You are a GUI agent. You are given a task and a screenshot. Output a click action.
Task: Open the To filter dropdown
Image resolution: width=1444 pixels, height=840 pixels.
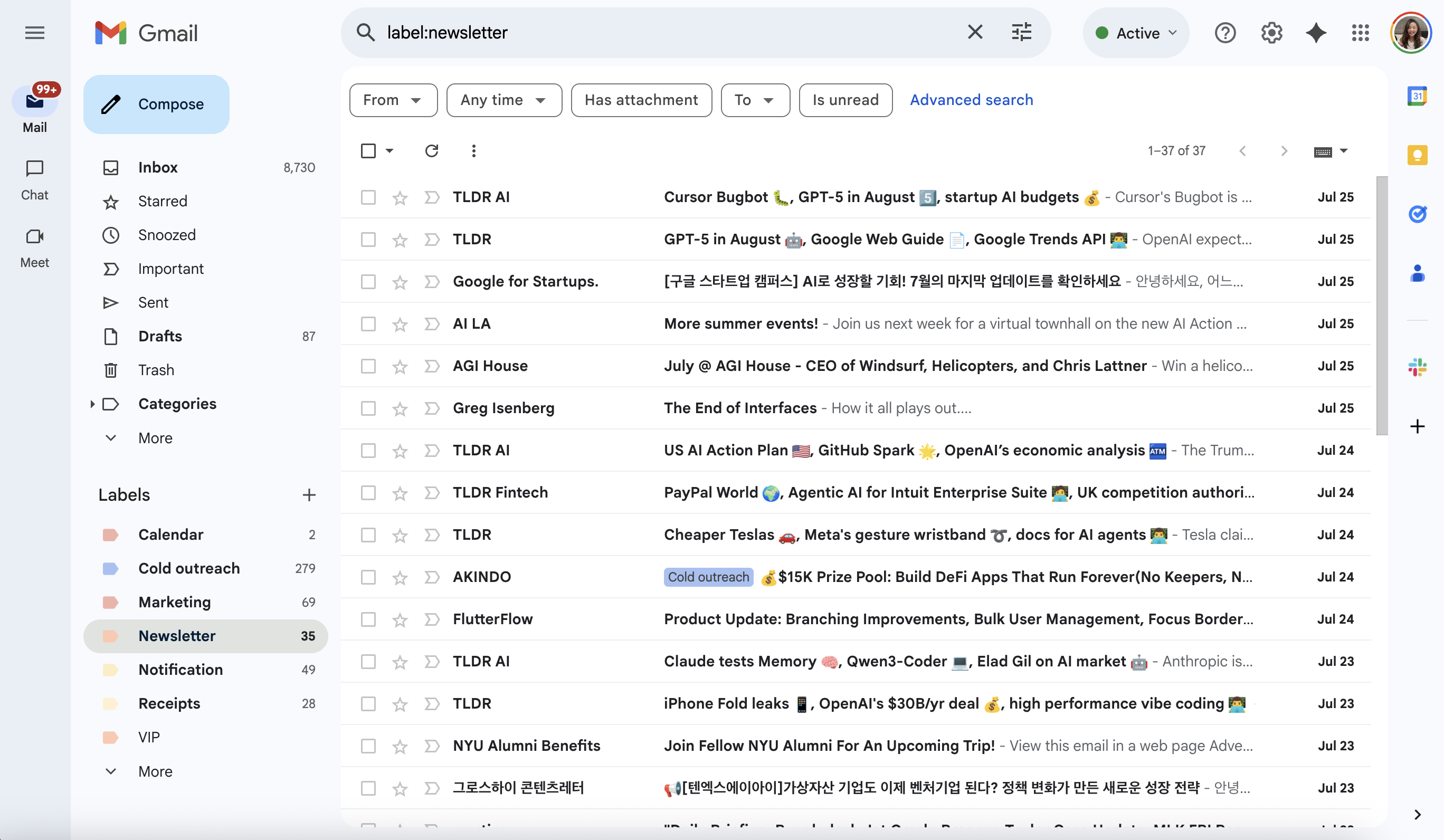755,100
